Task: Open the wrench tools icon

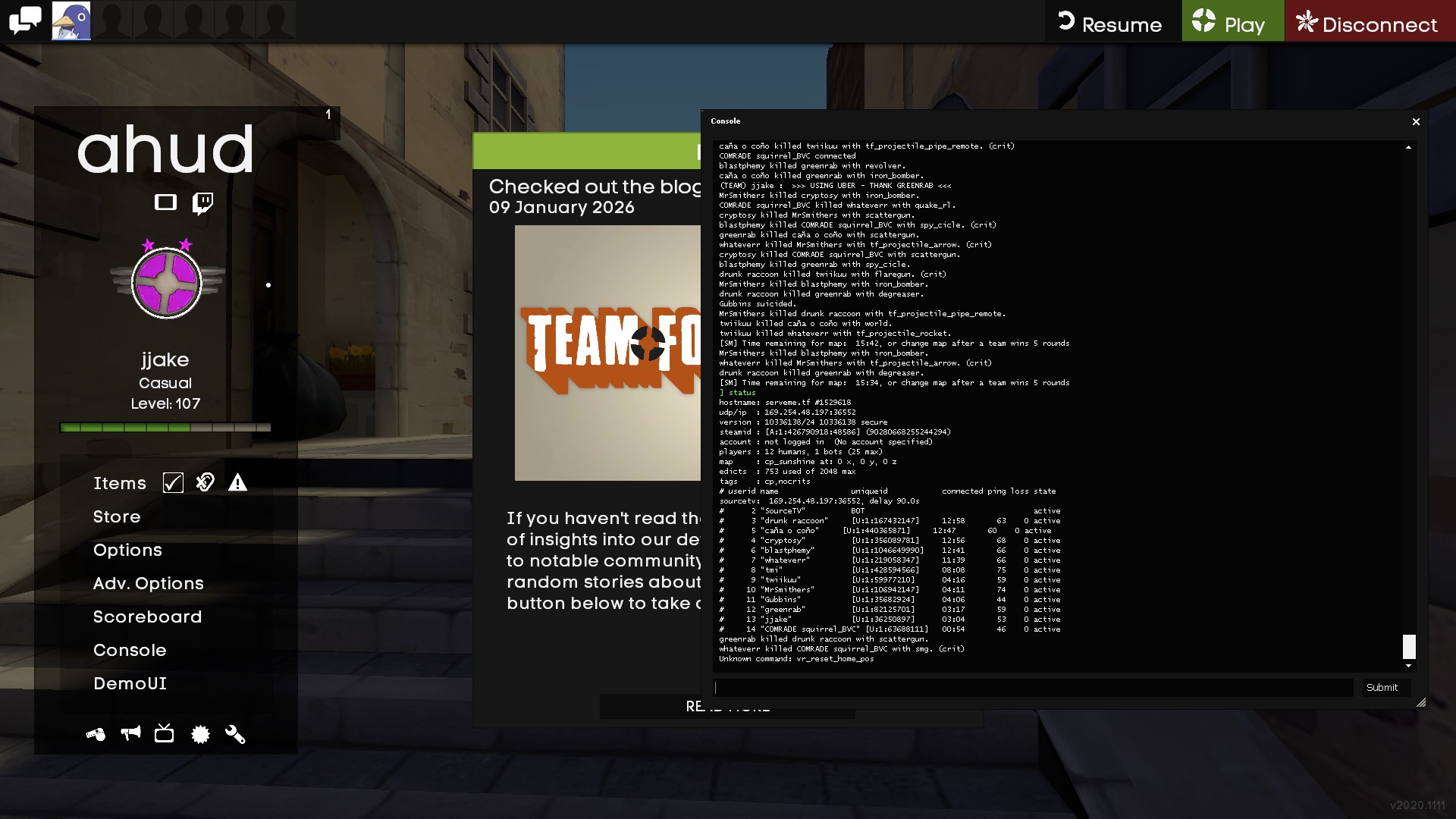Action: [235, 734]
